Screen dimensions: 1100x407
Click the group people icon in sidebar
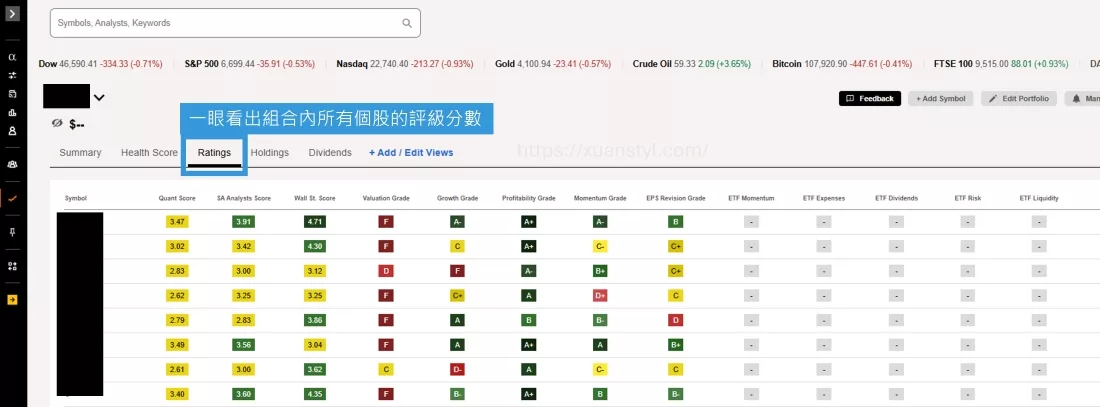point(12,164)
